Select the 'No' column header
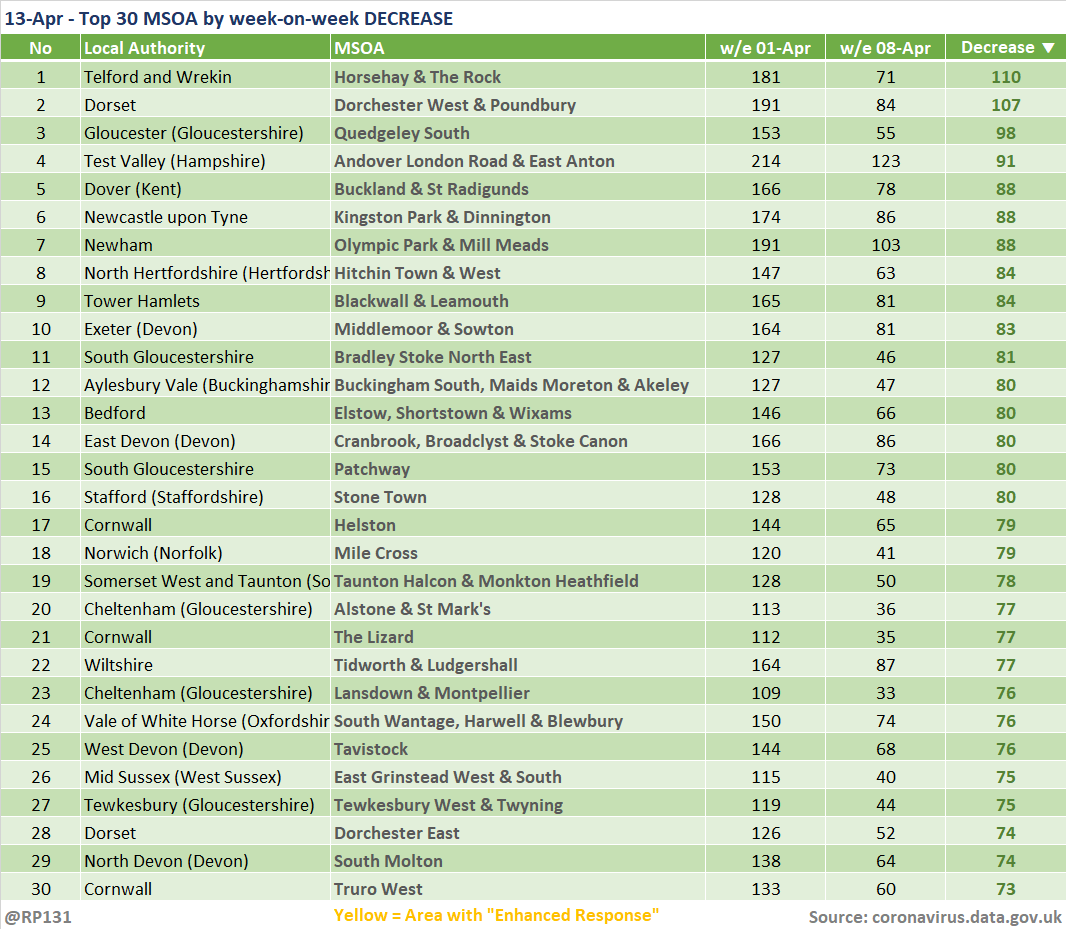 (x=40, y=48)
